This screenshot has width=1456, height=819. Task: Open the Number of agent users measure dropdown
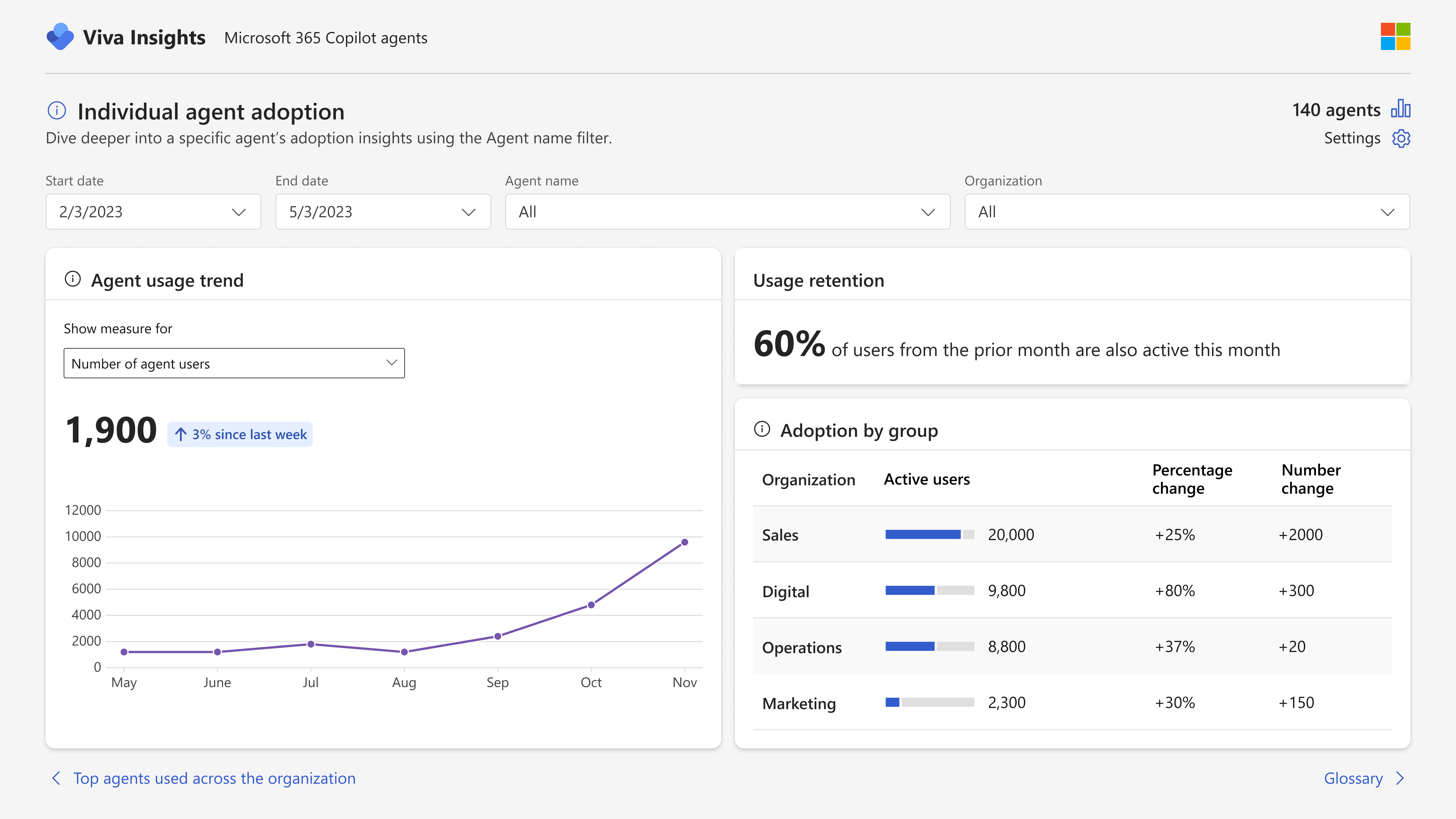[x=234, y=363]
